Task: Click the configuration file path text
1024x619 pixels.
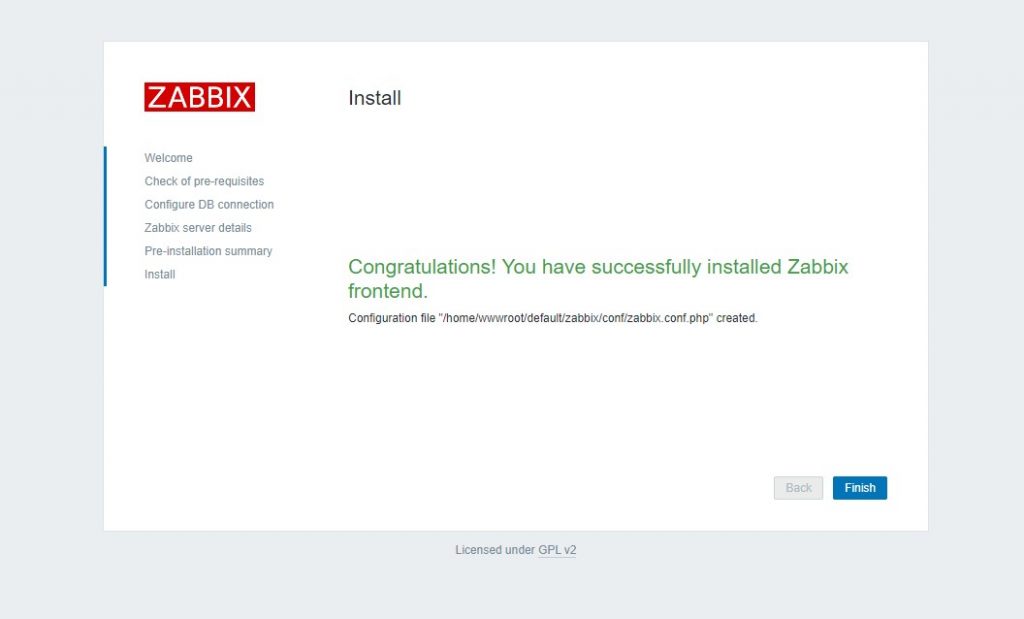Action: pyautogui.click(x=576, y=318)
